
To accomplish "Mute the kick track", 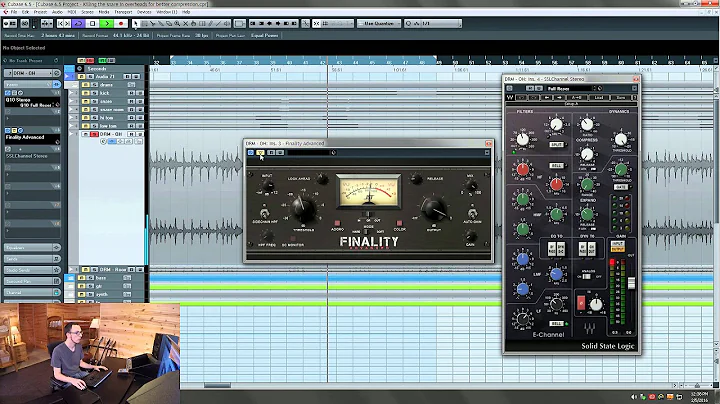I will (86, 93).
